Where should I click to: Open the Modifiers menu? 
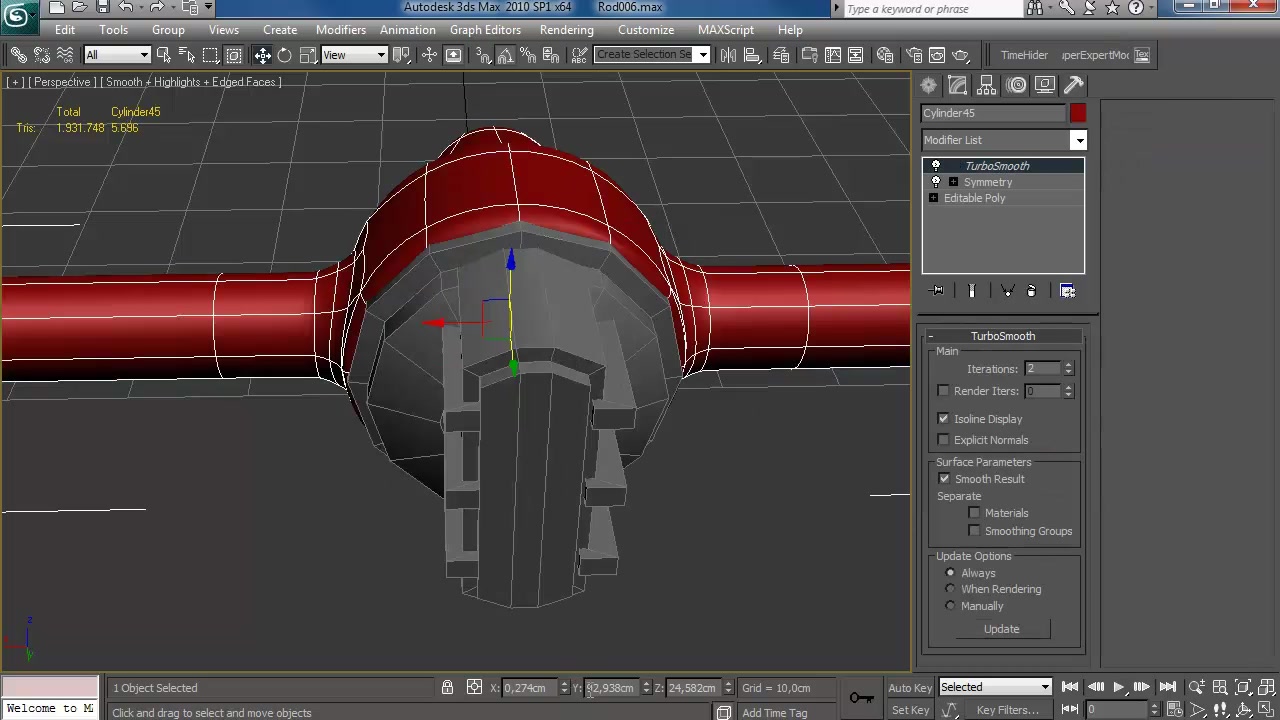pyautogui.click(x=340, y=30)
